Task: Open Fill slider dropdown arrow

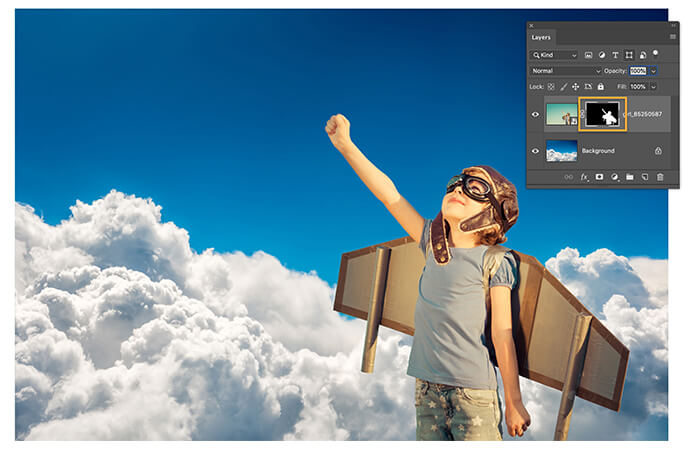Action: [654, 87]
